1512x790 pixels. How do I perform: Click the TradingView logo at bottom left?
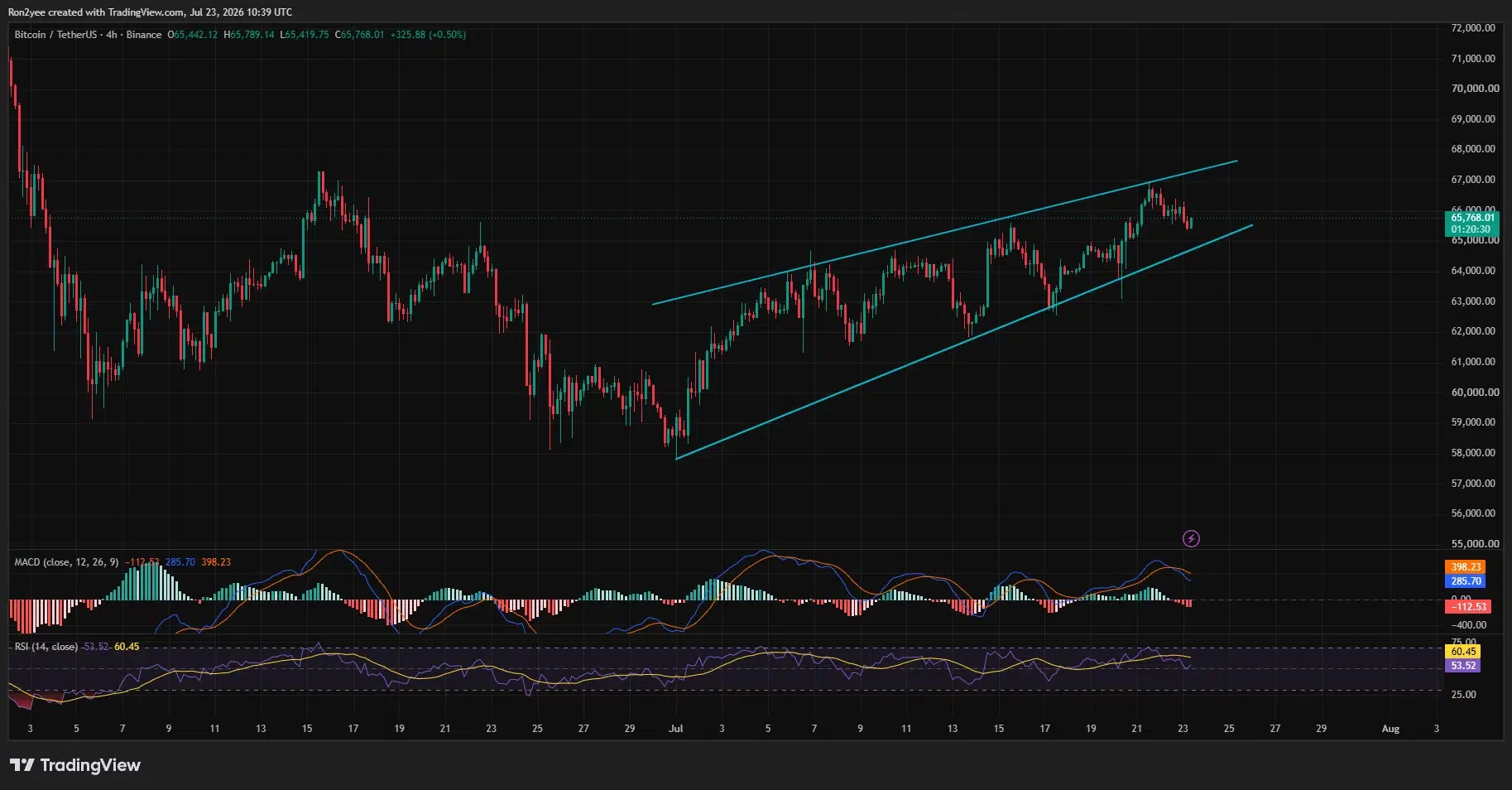[75, 765]
